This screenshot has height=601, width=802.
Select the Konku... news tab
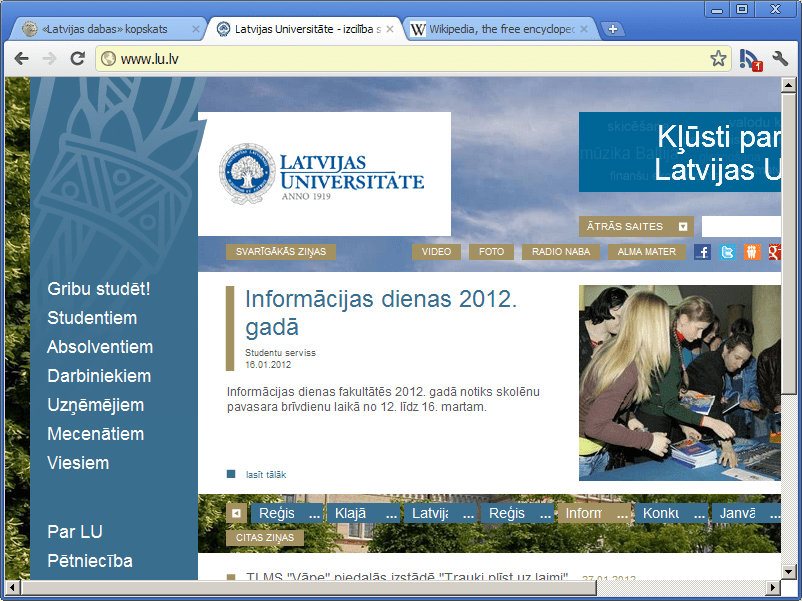pos(672,513)
